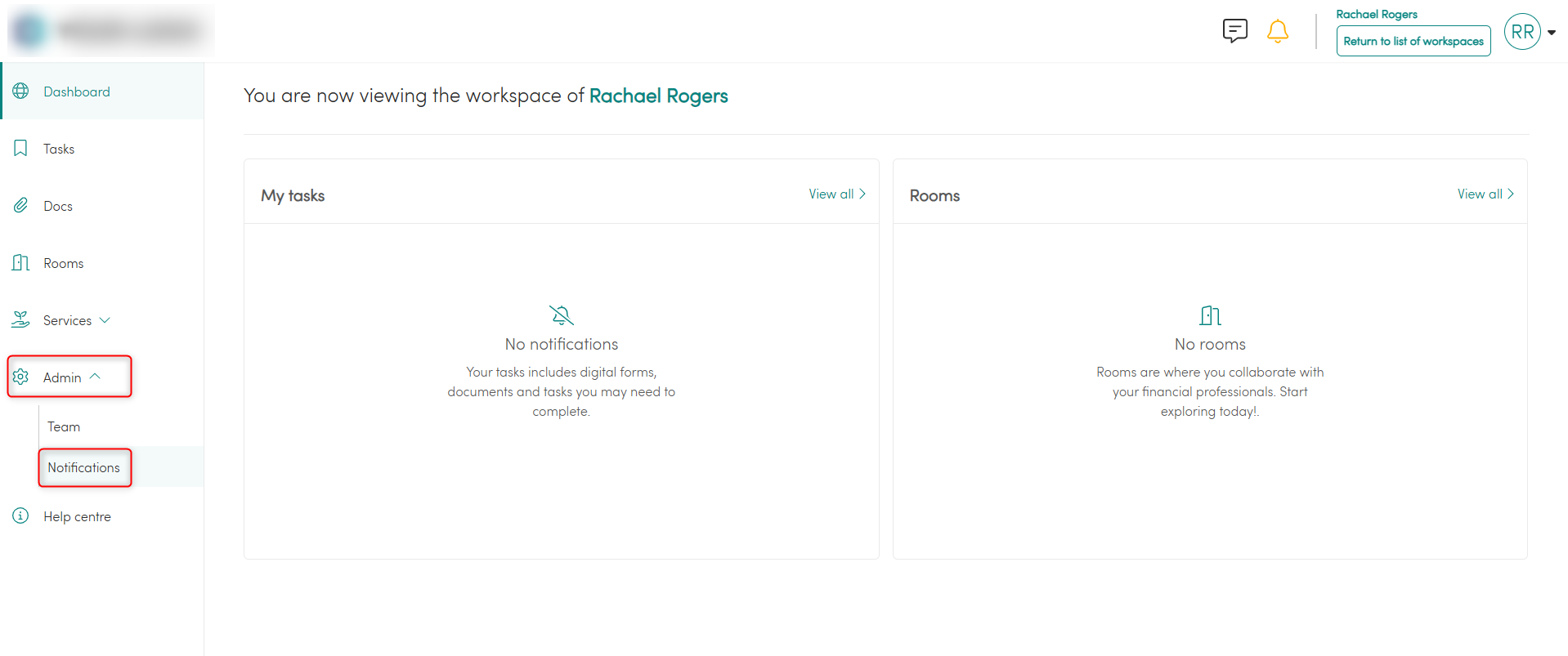Image resolution: width=1568 pixels, height=656 pixels.
Task: Select Notifications under Admin
Action: (83, 467)
